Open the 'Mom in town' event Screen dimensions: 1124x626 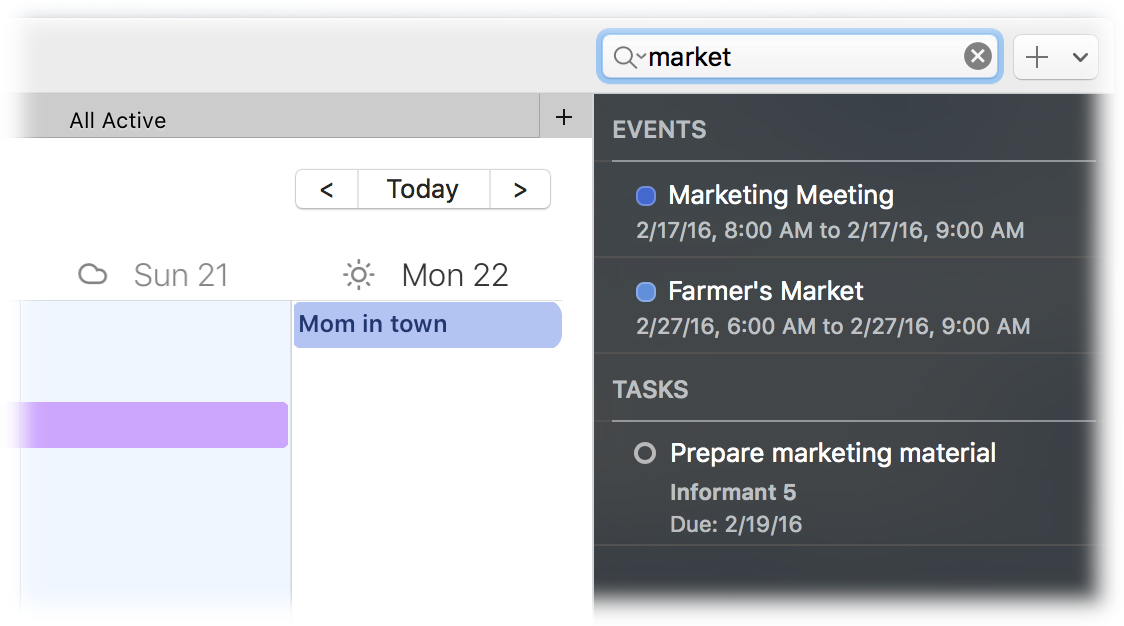pos(427,325)
